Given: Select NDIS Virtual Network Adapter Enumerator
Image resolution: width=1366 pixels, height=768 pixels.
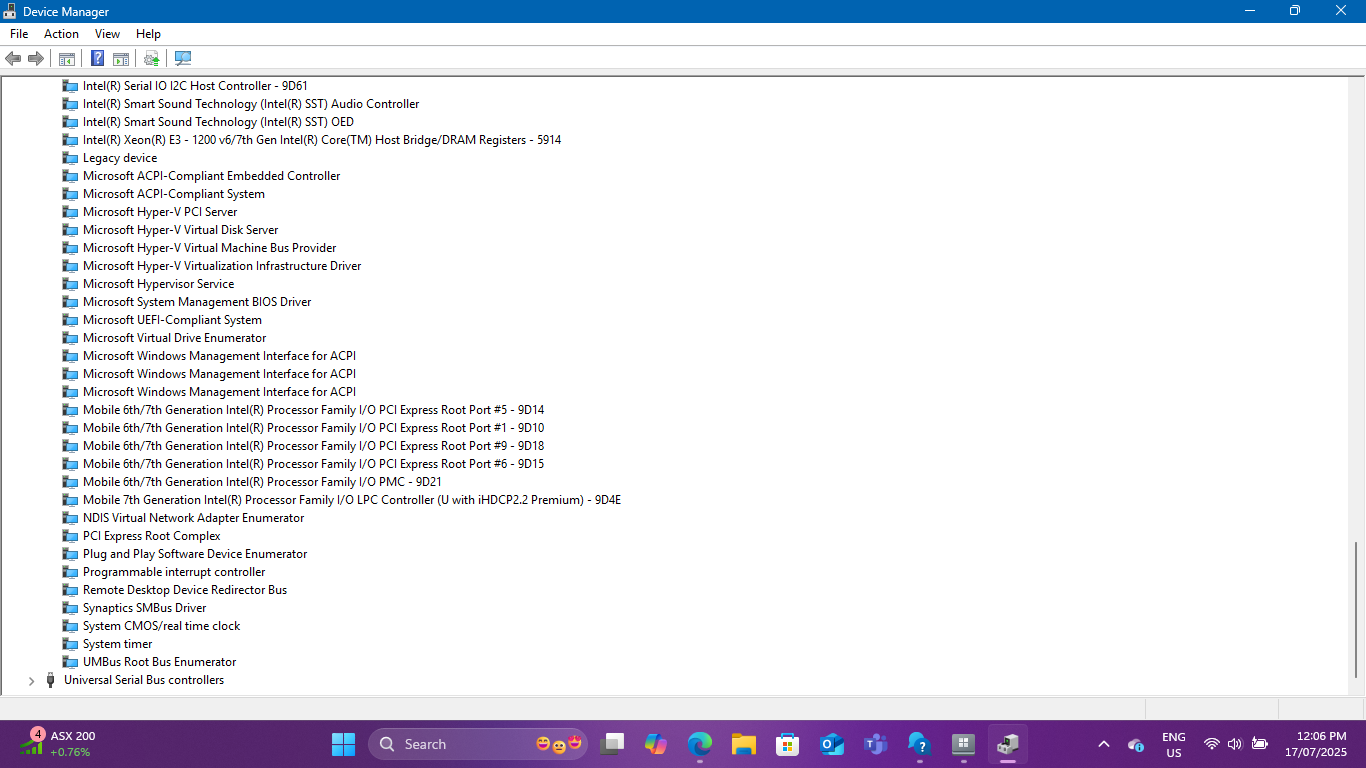Looking at the screenshot, I should [x=193, y=518].
